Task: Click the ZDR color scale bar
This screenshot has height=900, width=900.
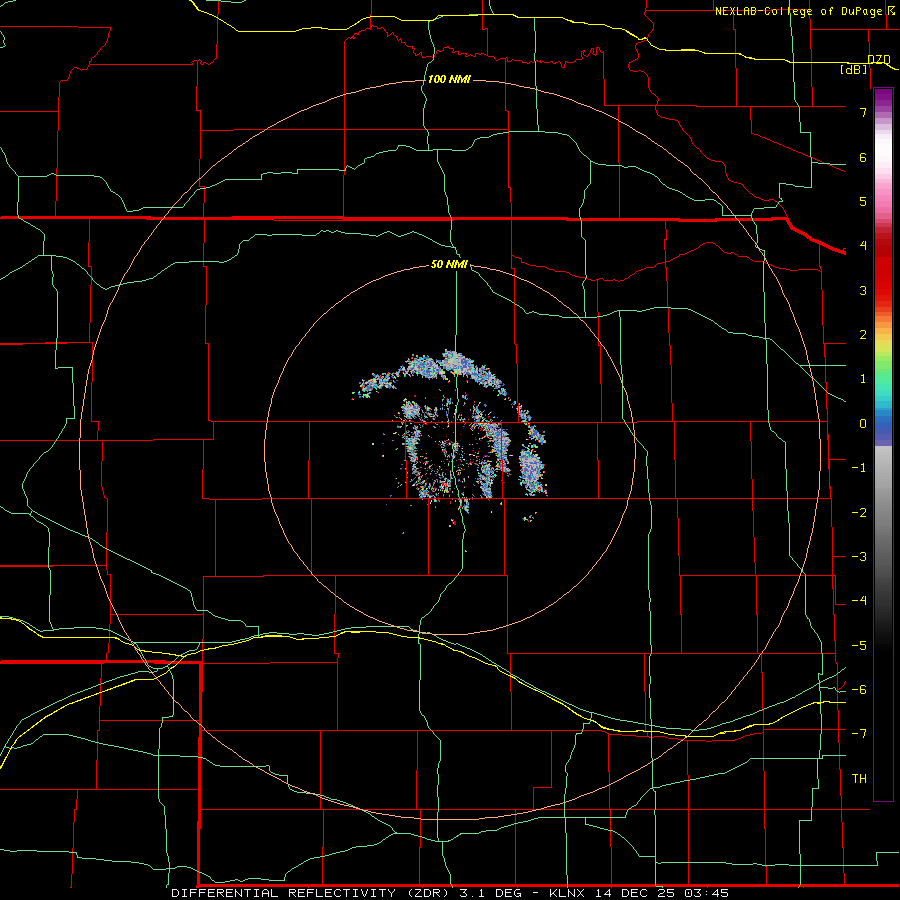Action: 883,444
